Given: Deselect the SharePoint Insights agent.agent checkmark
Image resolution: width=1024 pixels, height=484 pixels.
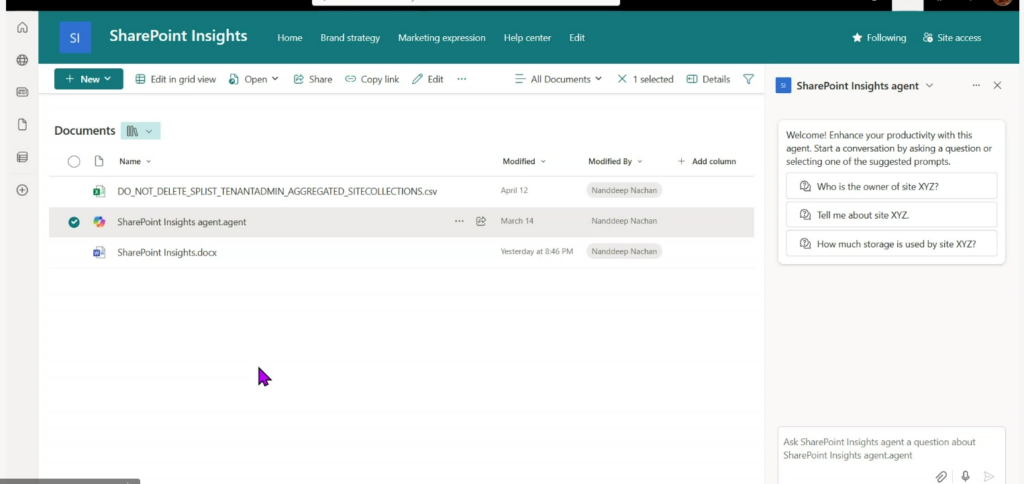Looking at the screenshot, I should (74, 222).
